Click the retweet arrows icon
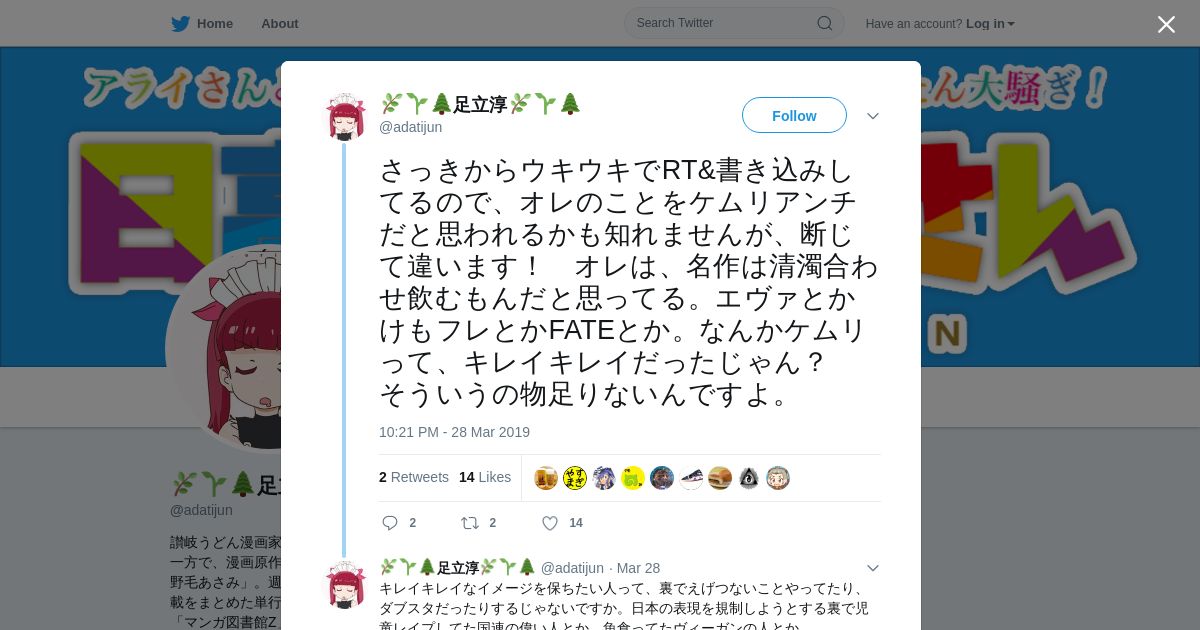Image resolution: width=1200 pixels, height=630 pixels. (469, 523)
